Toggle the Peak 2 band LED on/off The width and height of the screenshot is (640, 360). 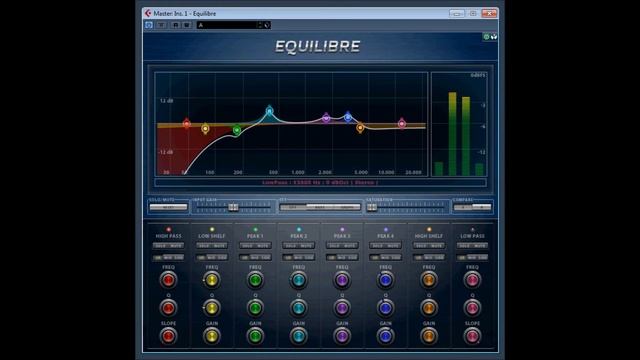[298, 229]
